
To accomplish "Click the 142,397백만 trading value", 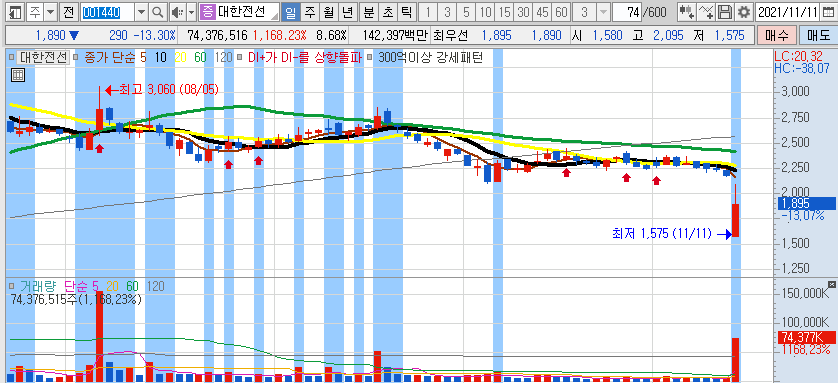I will coord(395,36).
